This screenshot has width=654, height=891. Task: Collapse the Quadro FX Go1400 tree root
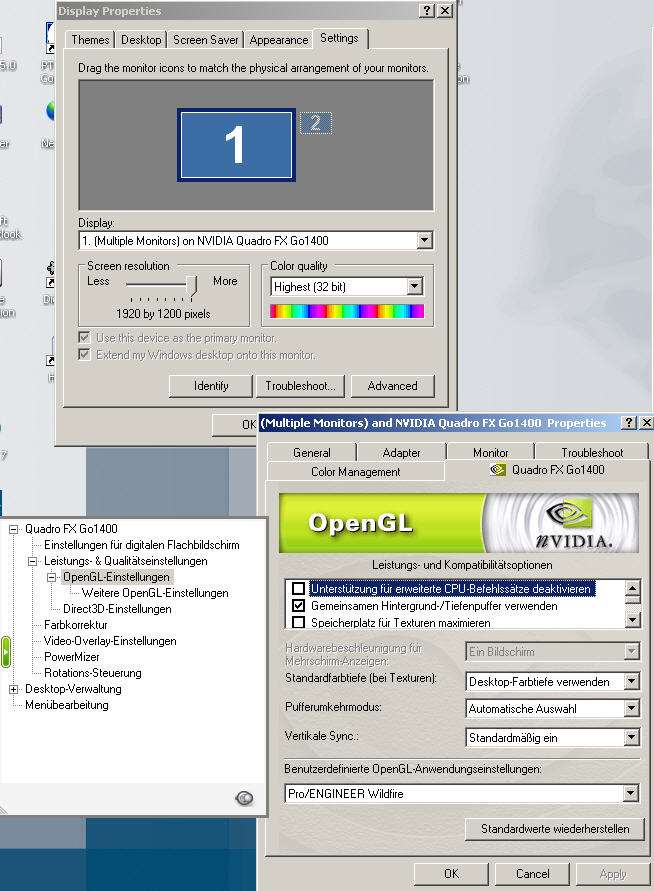[14, 529]
